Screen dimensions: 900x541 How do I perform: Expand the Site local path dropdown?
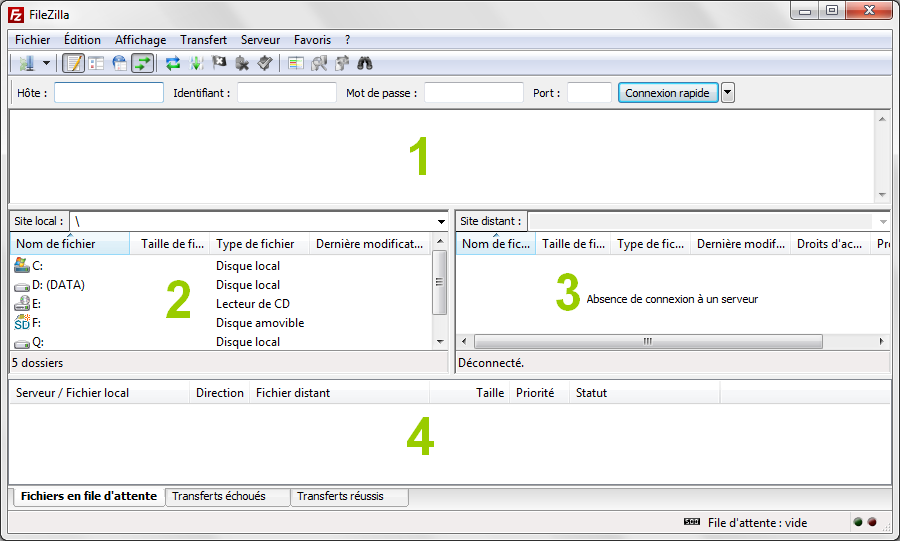pos(441,221)
